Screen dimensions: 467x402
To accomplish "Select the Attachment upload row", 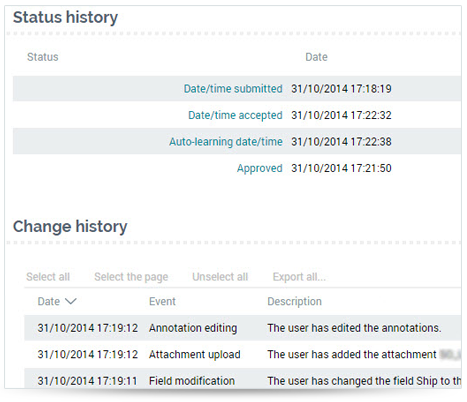I will [x=243, y=354].
